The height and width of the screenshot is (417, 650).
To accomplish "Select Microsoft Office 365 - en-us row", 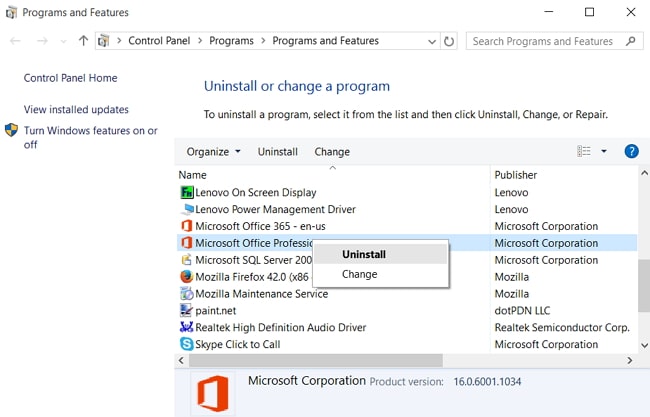I will (x=407, y=226).
